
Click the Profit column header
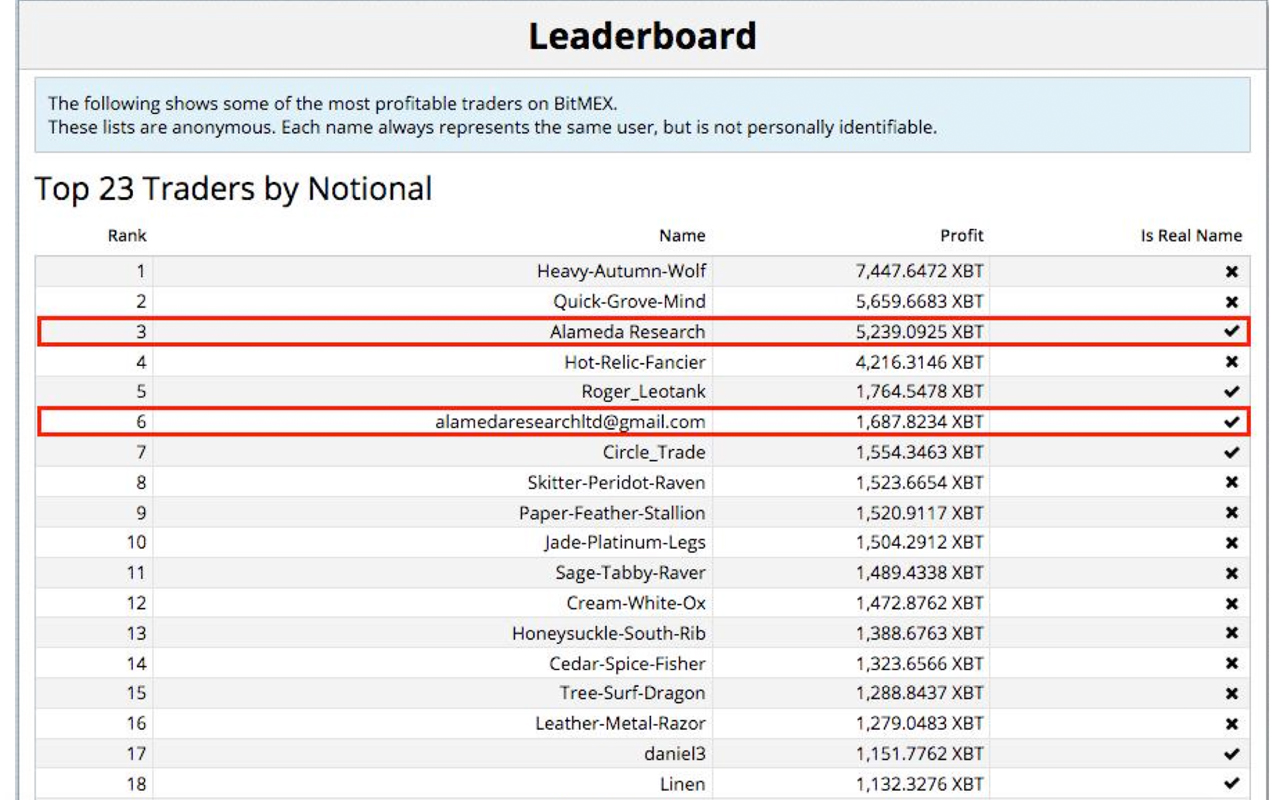pos(962,236)
